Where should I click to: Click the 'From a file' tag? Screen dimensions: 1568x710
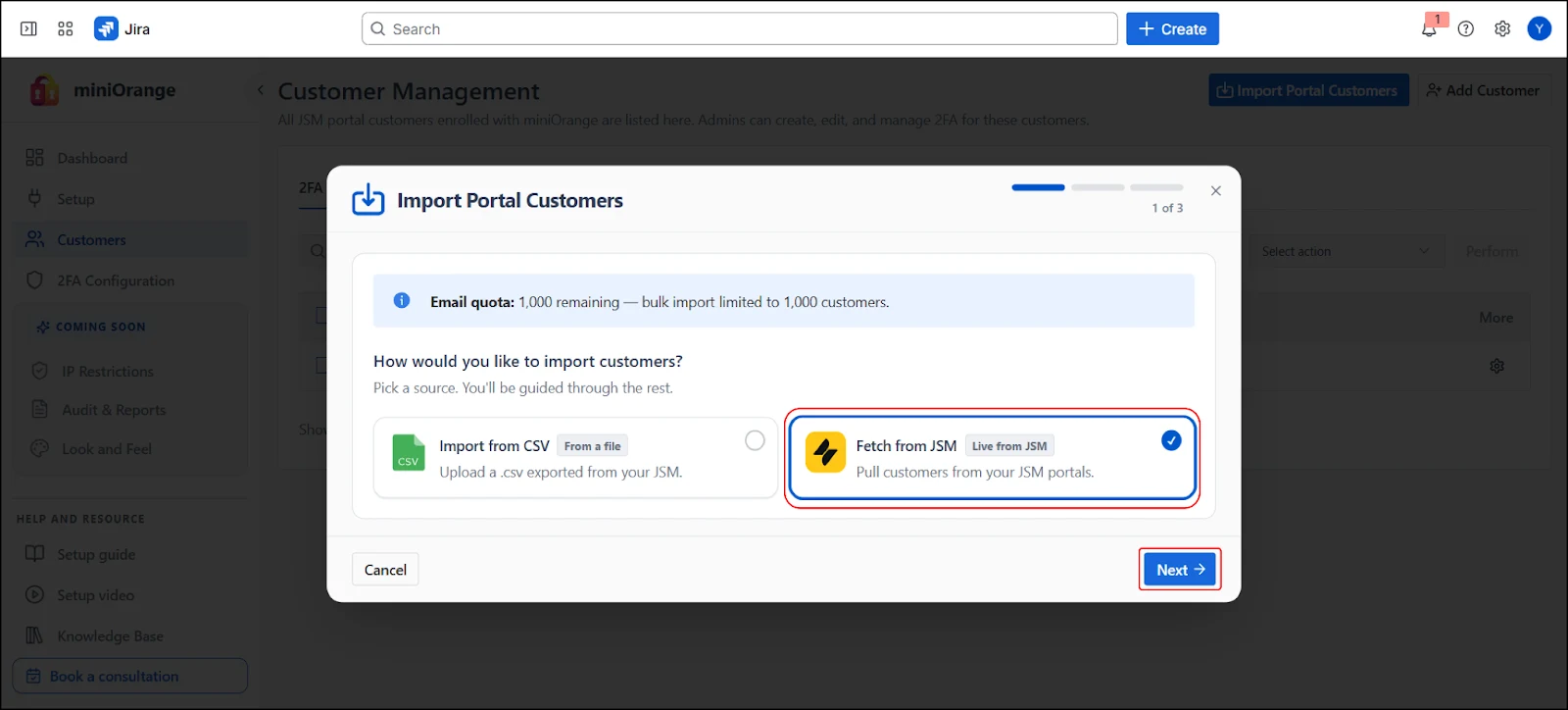(x=592, y=446)
